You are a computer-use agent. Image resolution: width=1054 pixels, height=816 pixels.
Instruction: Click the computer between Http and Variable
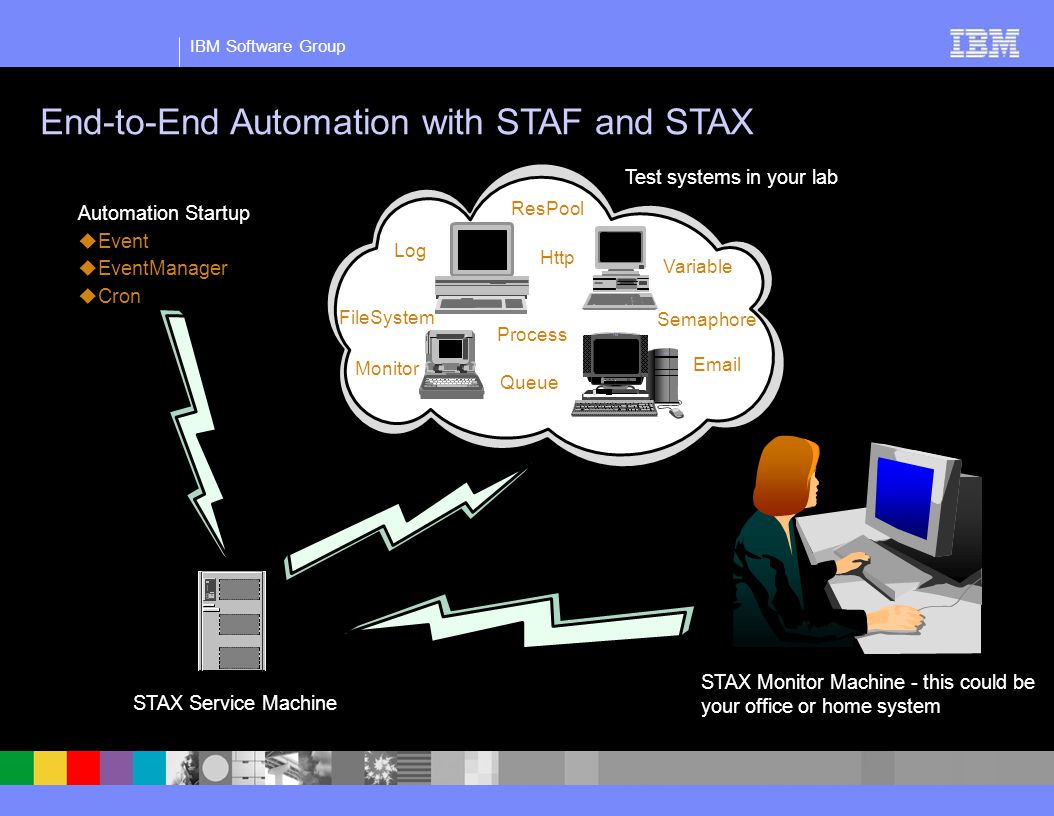click(x=620, y=268)
